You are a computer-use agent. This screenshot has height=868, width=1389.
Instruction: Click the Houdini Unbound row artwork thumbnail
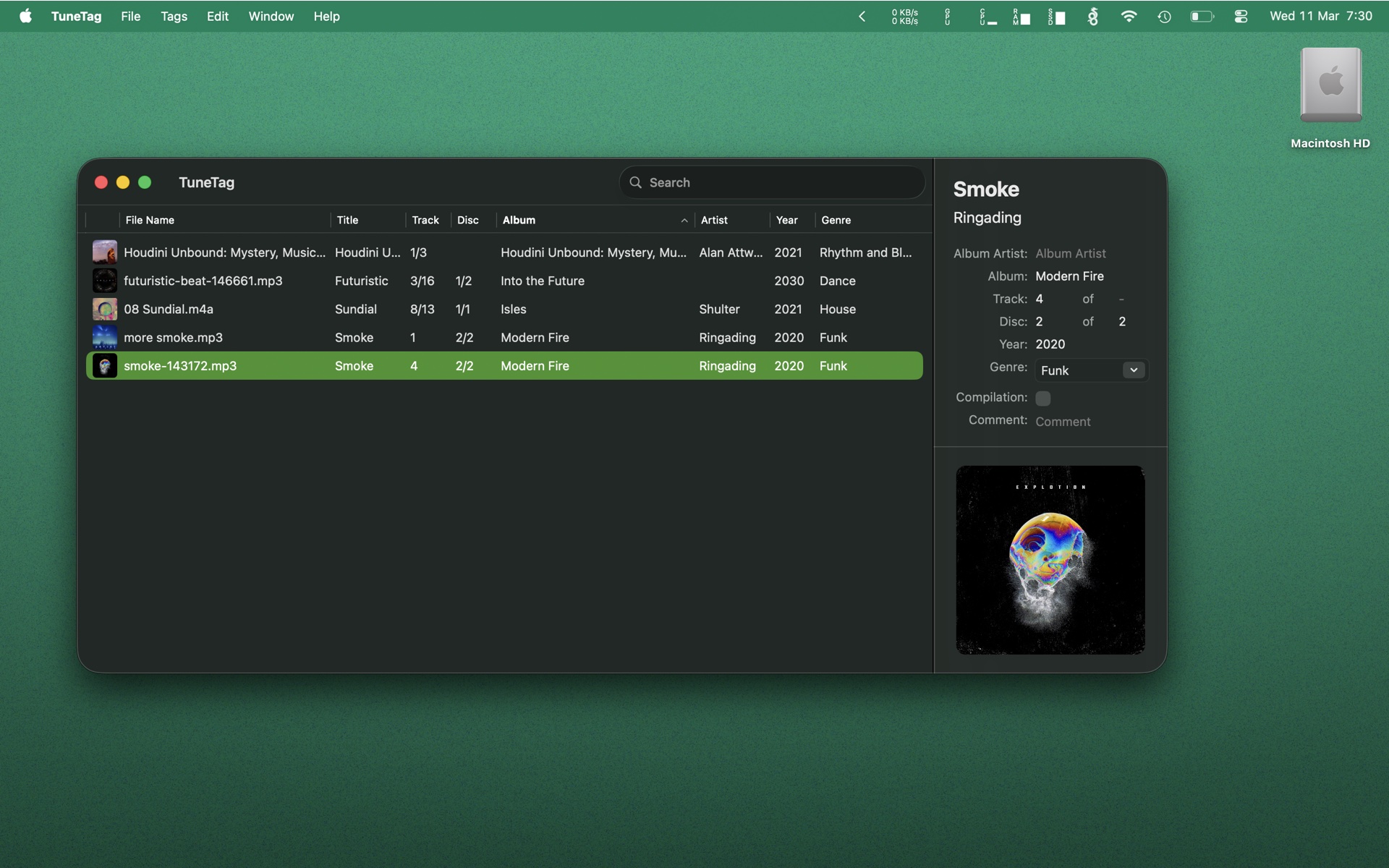coord(105,252)
